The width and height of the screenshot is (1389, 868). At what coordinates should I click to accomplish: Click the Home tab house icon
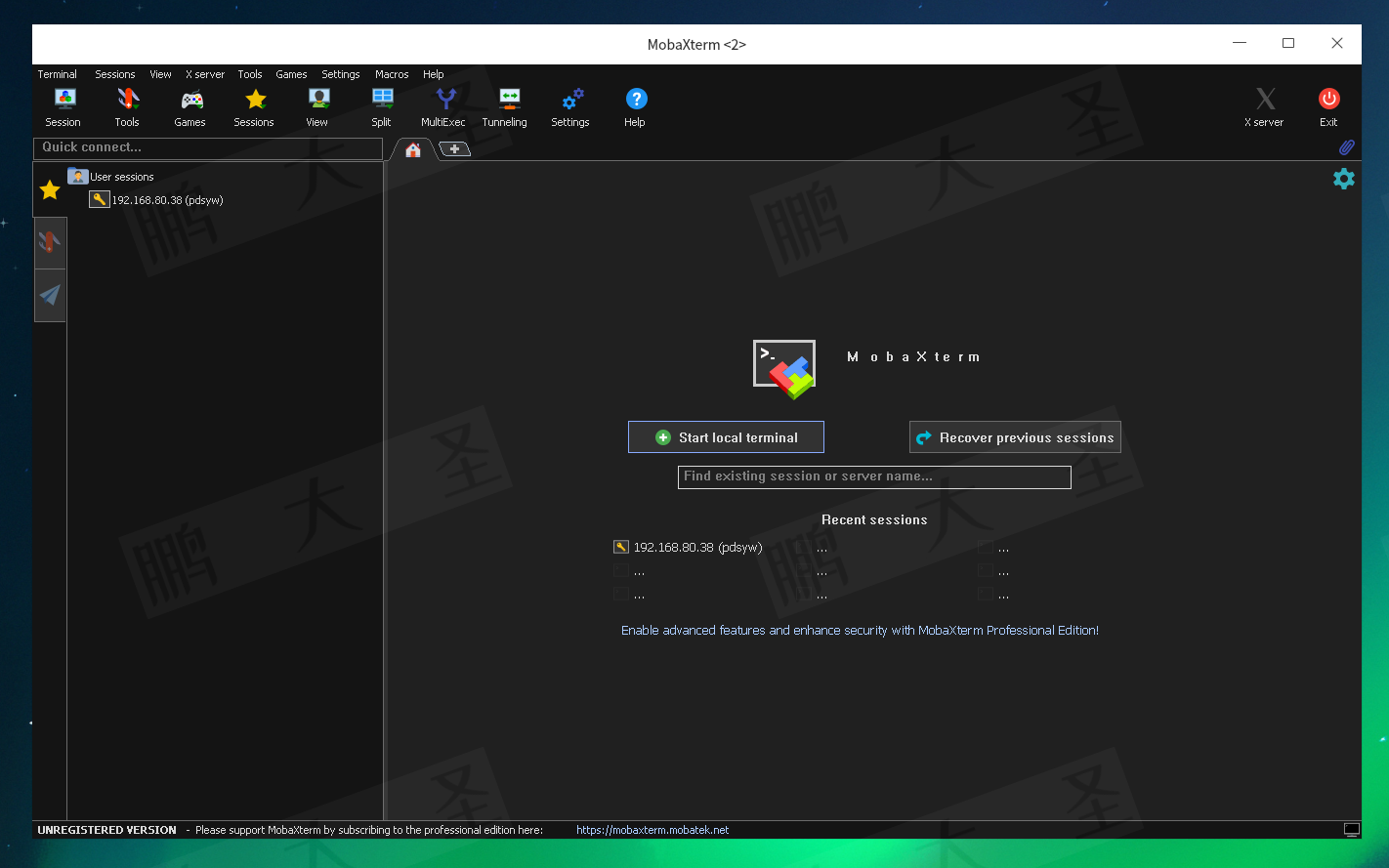coord(413,149)
